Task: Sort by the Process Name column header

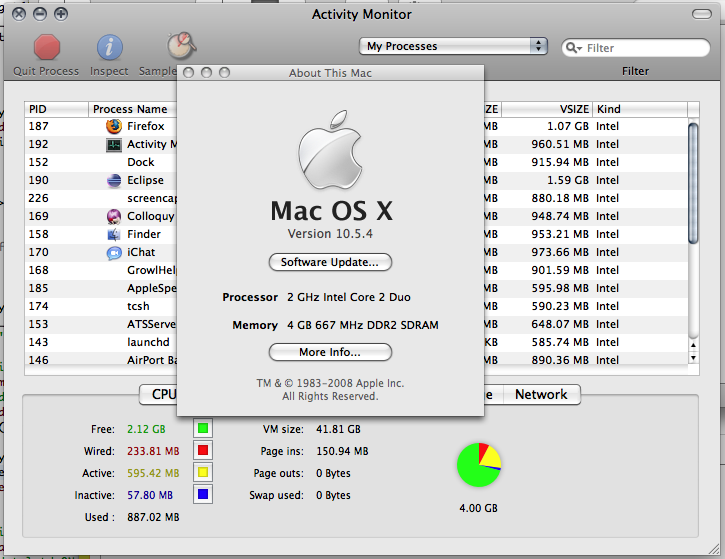Action: (x=133, y=109)
